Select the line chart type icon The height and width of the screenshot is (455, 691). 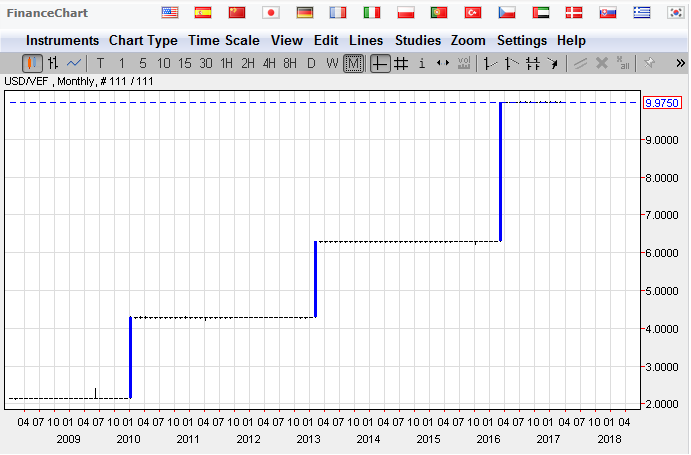pos(74,63)
